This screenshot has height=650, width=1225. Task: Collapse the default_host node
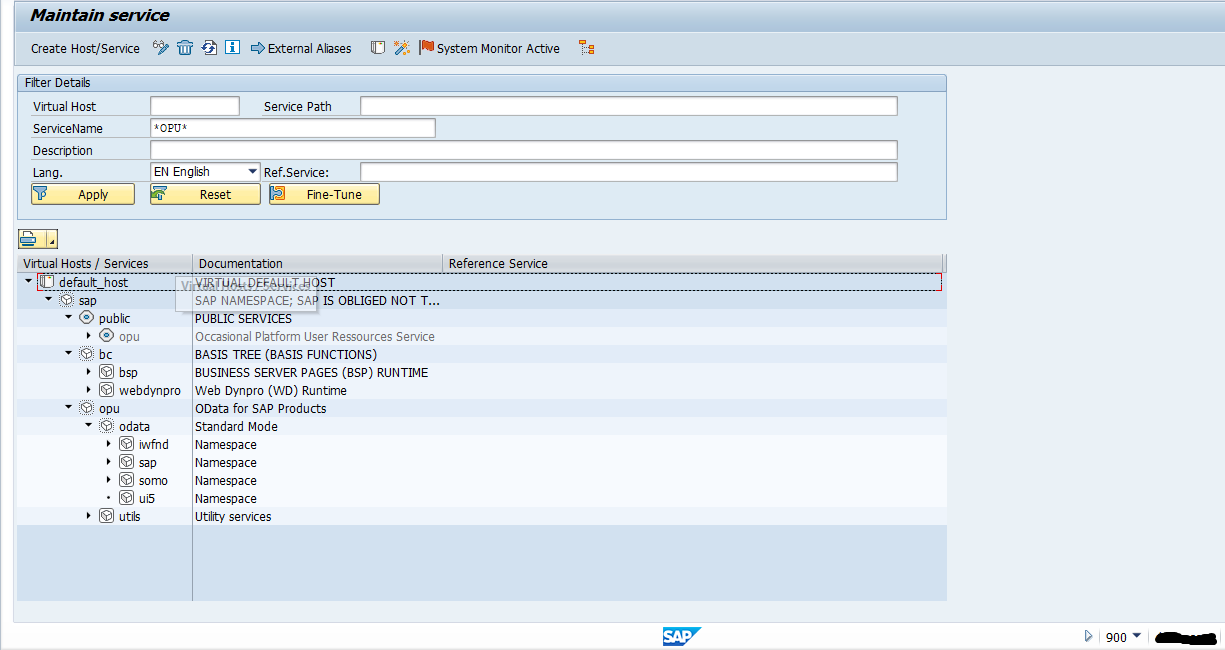[x=29, y=282]
